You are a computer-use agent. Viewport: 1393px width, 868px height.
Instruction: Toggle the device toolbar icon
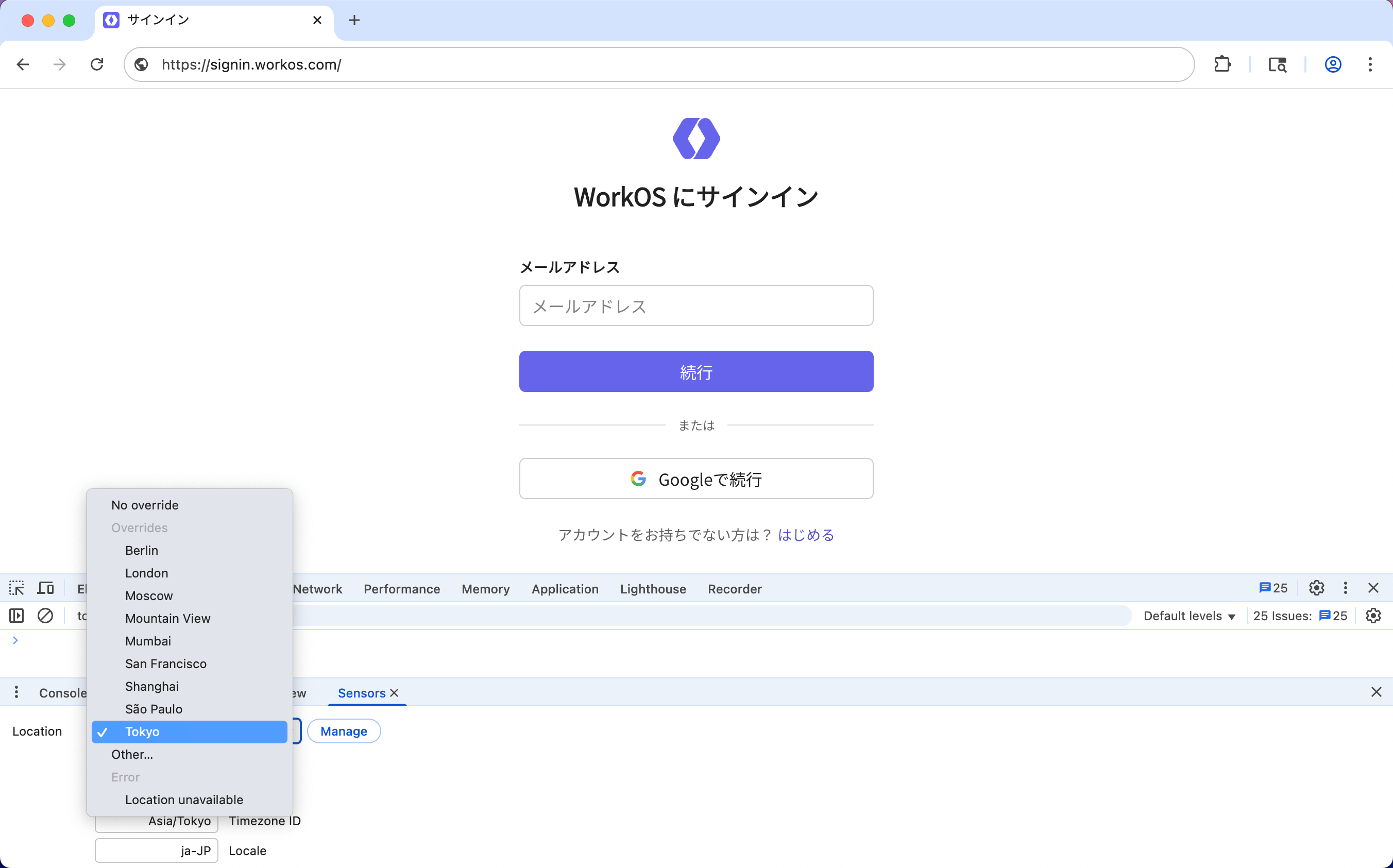(x=45, y=588)
